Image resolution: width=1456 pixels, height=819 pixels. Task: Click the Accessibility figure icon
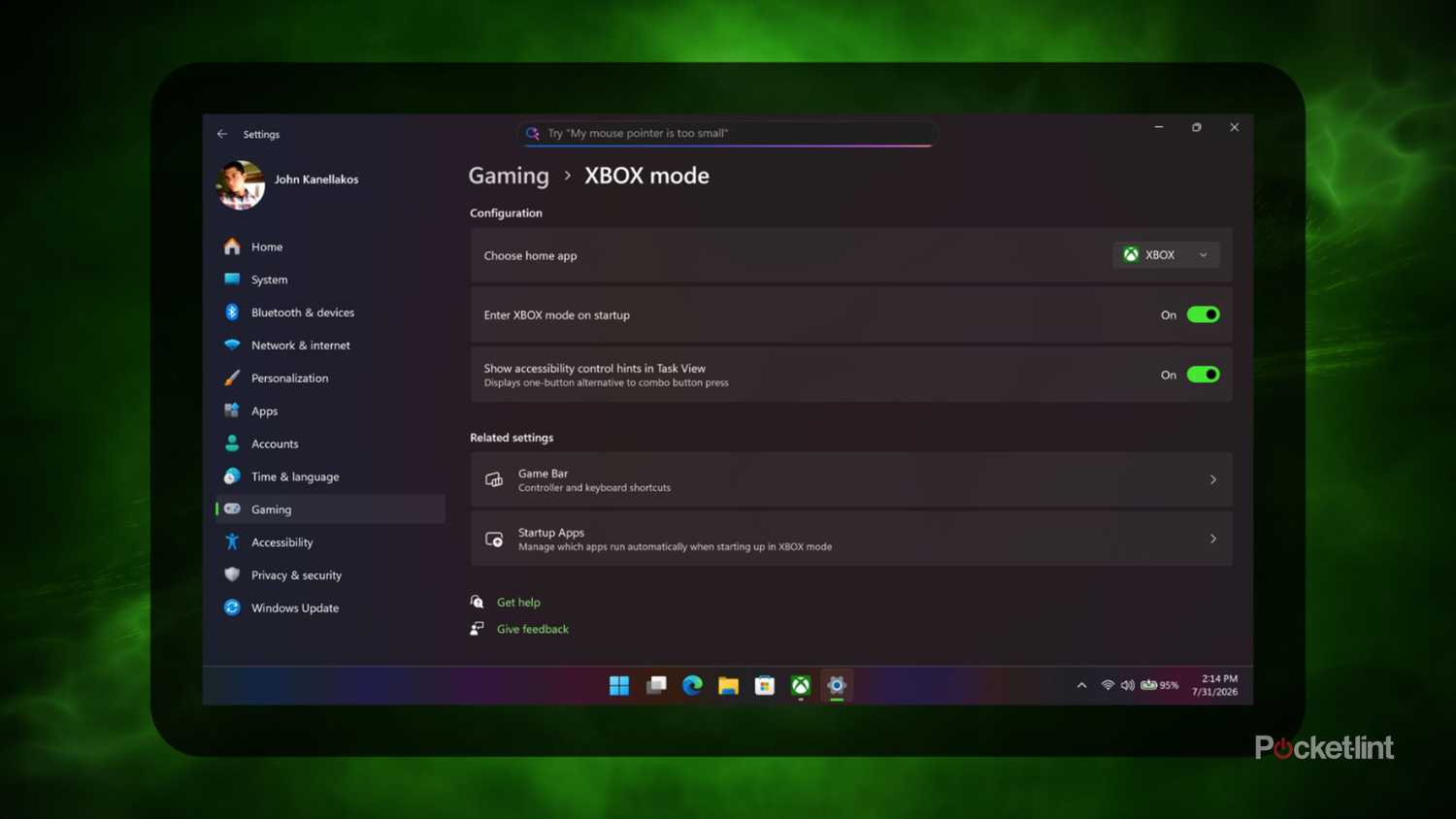[x=232, y=541]
